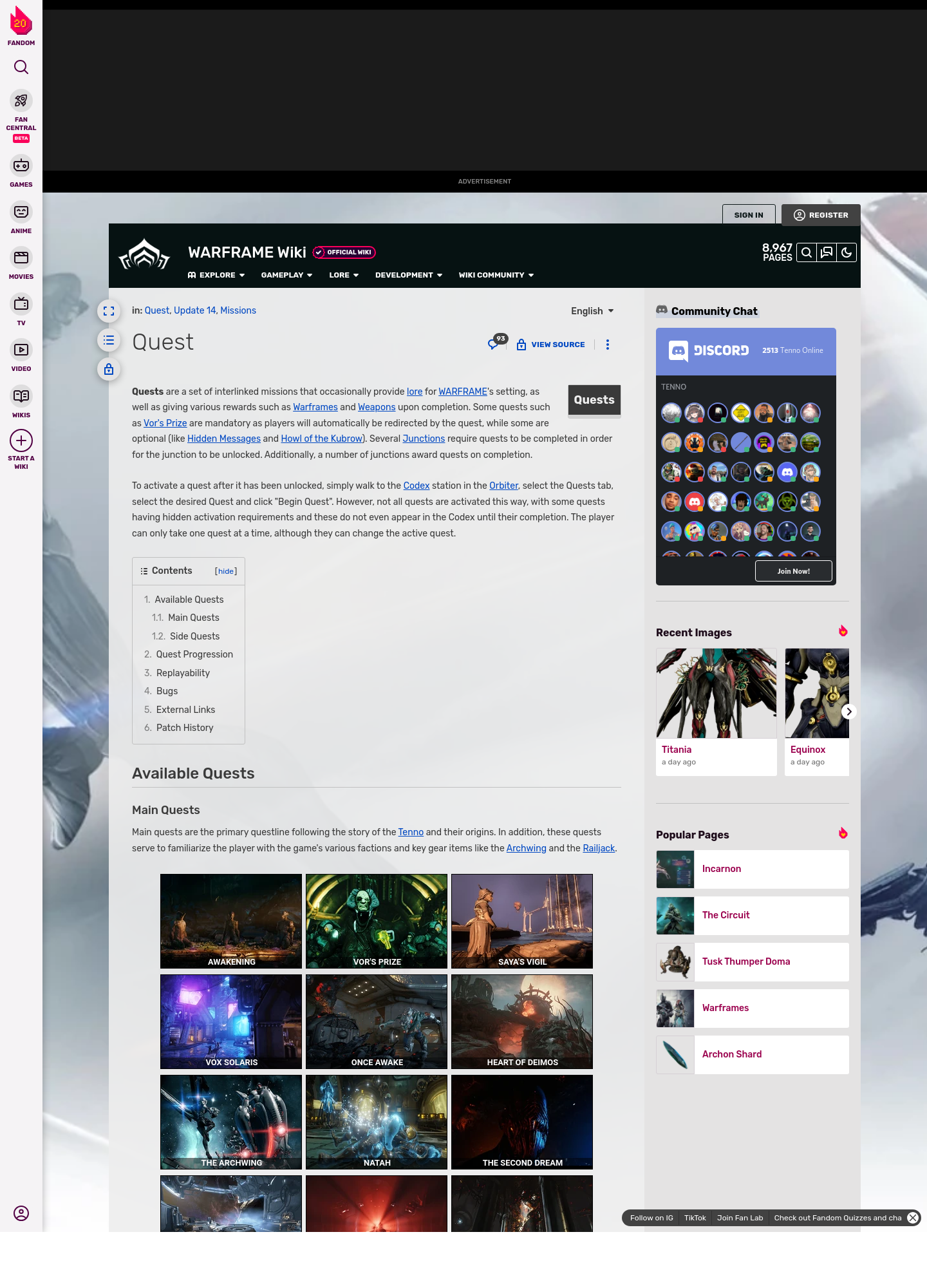Expand page to full width icon

tap(109, 311)
